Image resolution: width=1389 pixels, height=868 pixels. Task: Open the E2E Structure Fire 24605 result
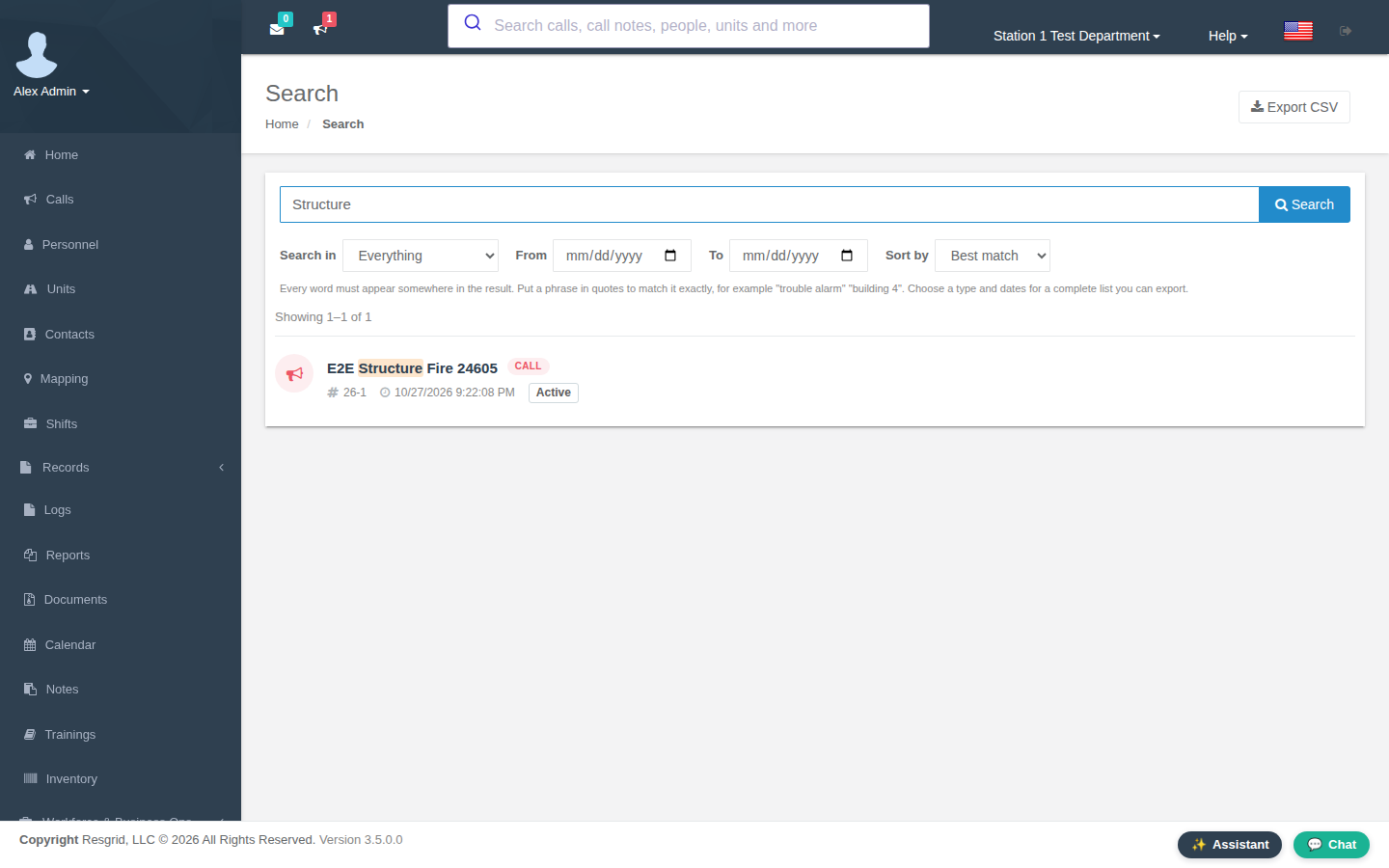pos(412,368)
